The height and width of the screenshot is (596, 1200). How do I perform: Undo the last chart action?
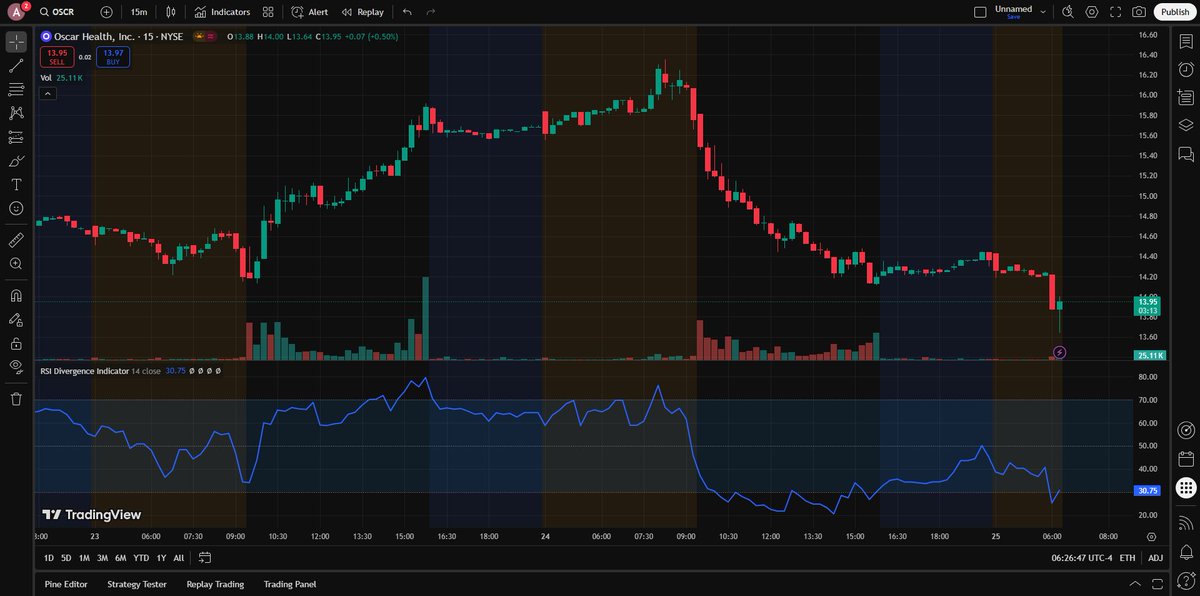(x=407, y=12)
